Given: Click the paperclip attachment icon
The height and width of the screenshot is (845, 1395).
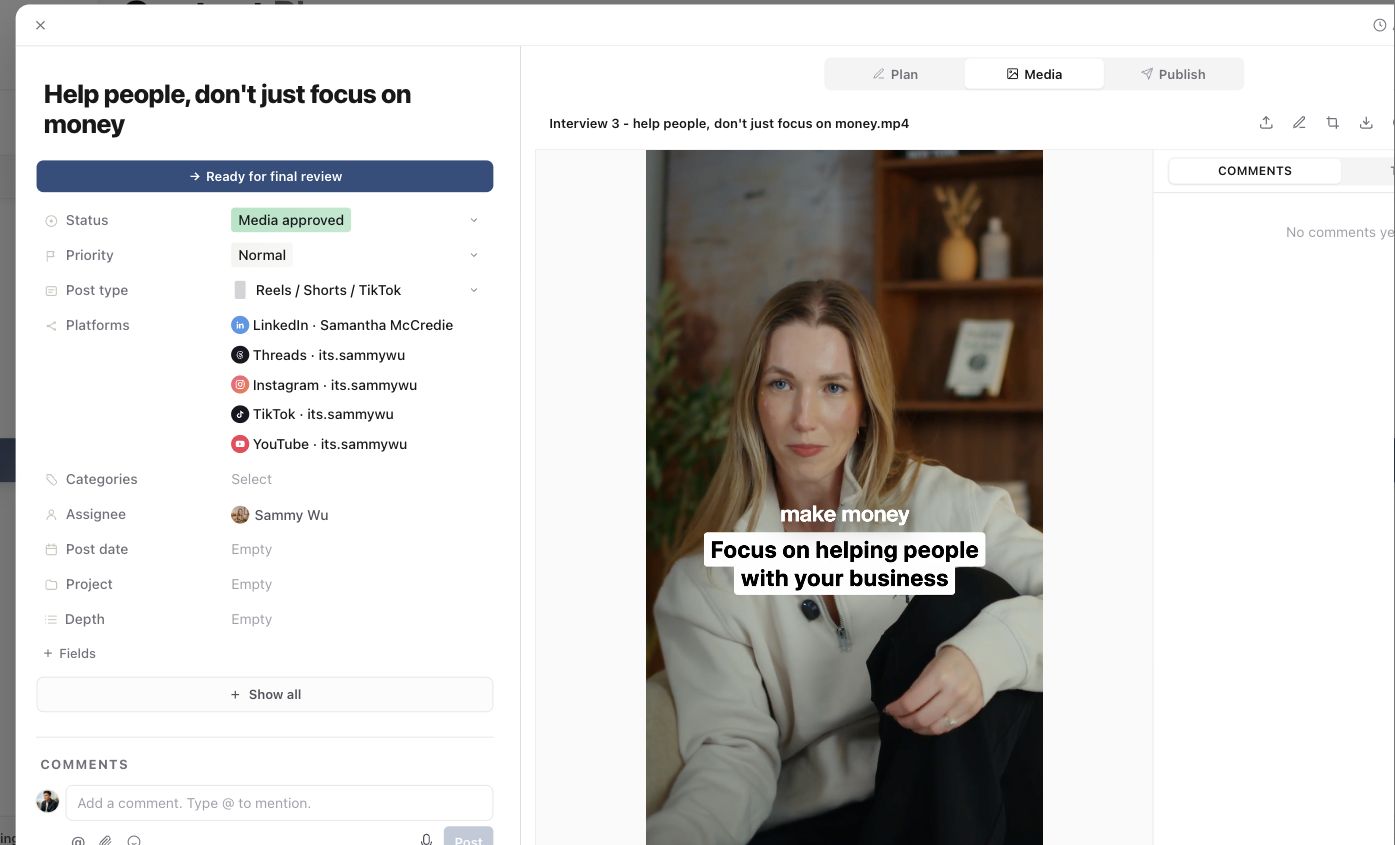Looking at the screenshot, I should (x=106, y=841).
